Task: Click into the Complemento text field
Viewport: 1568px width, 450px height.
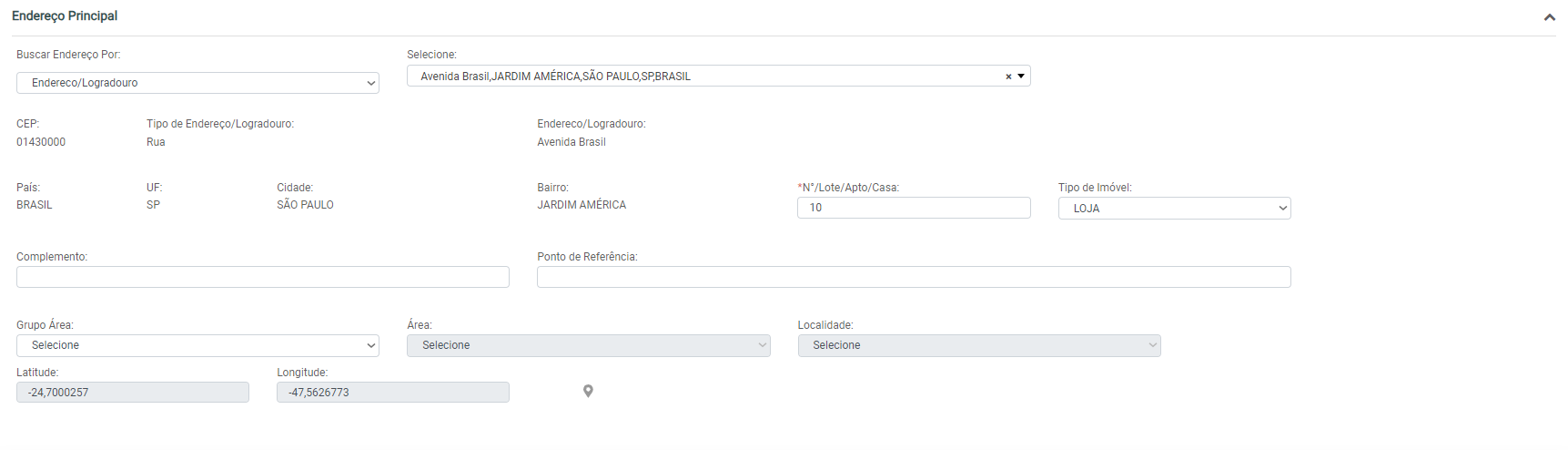Action: click(262, 277)
